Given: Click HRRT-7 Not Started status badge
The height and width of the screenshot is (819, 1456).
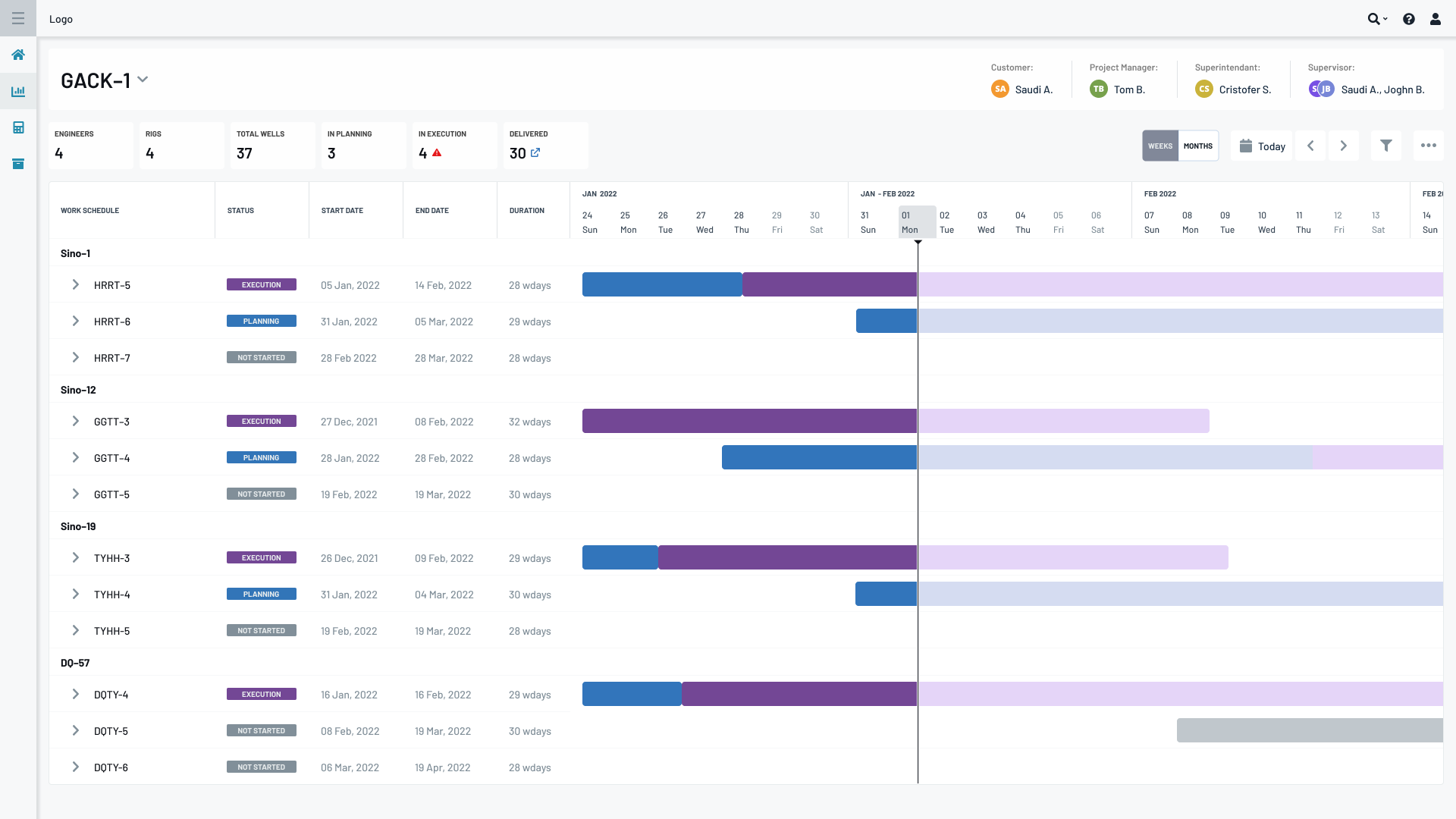Looking at the screenshot, I should coord(262,357).
